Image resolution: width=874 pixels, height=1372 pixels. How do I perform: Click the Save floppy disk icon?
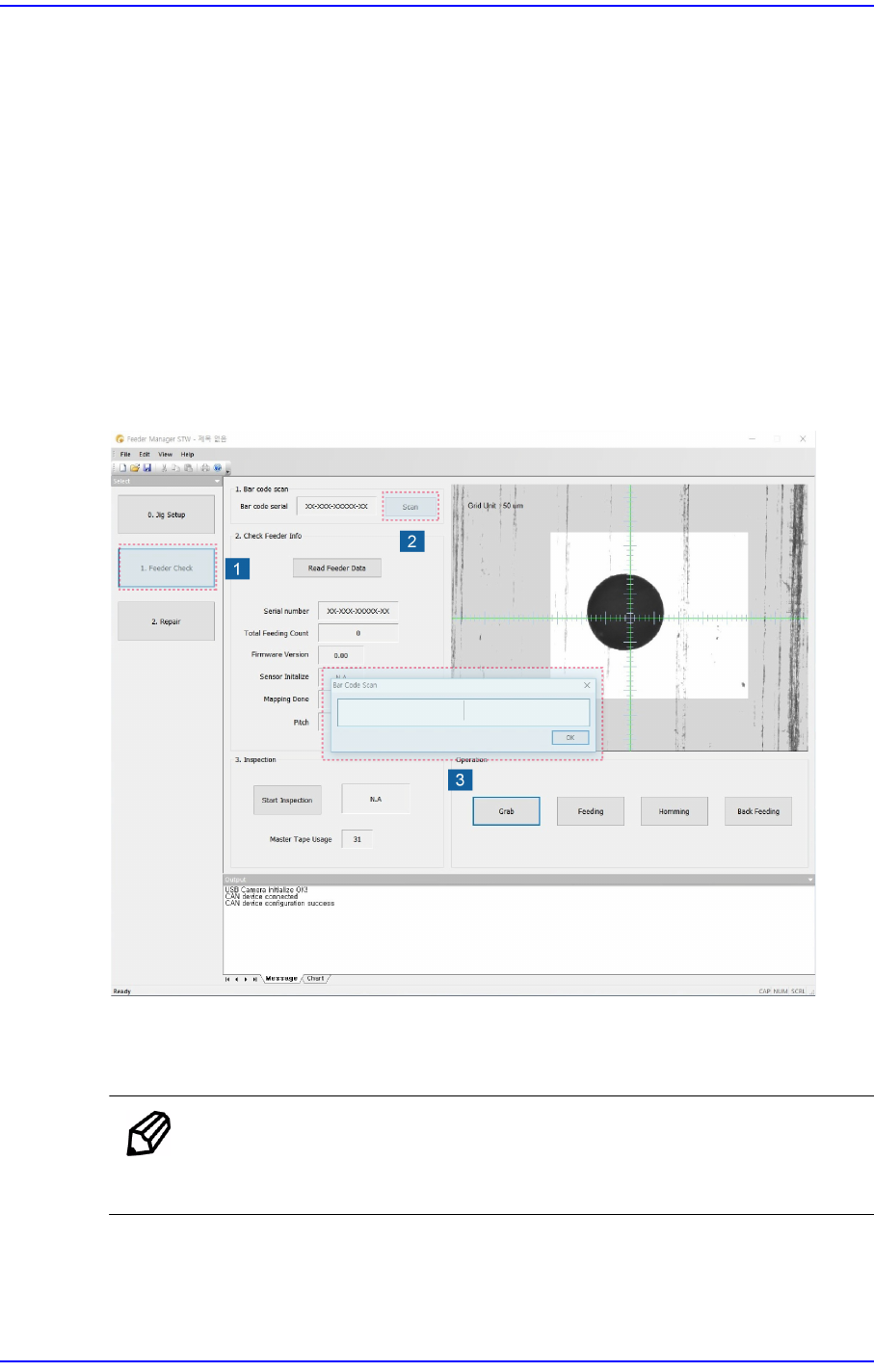click(x=147, y=467)
